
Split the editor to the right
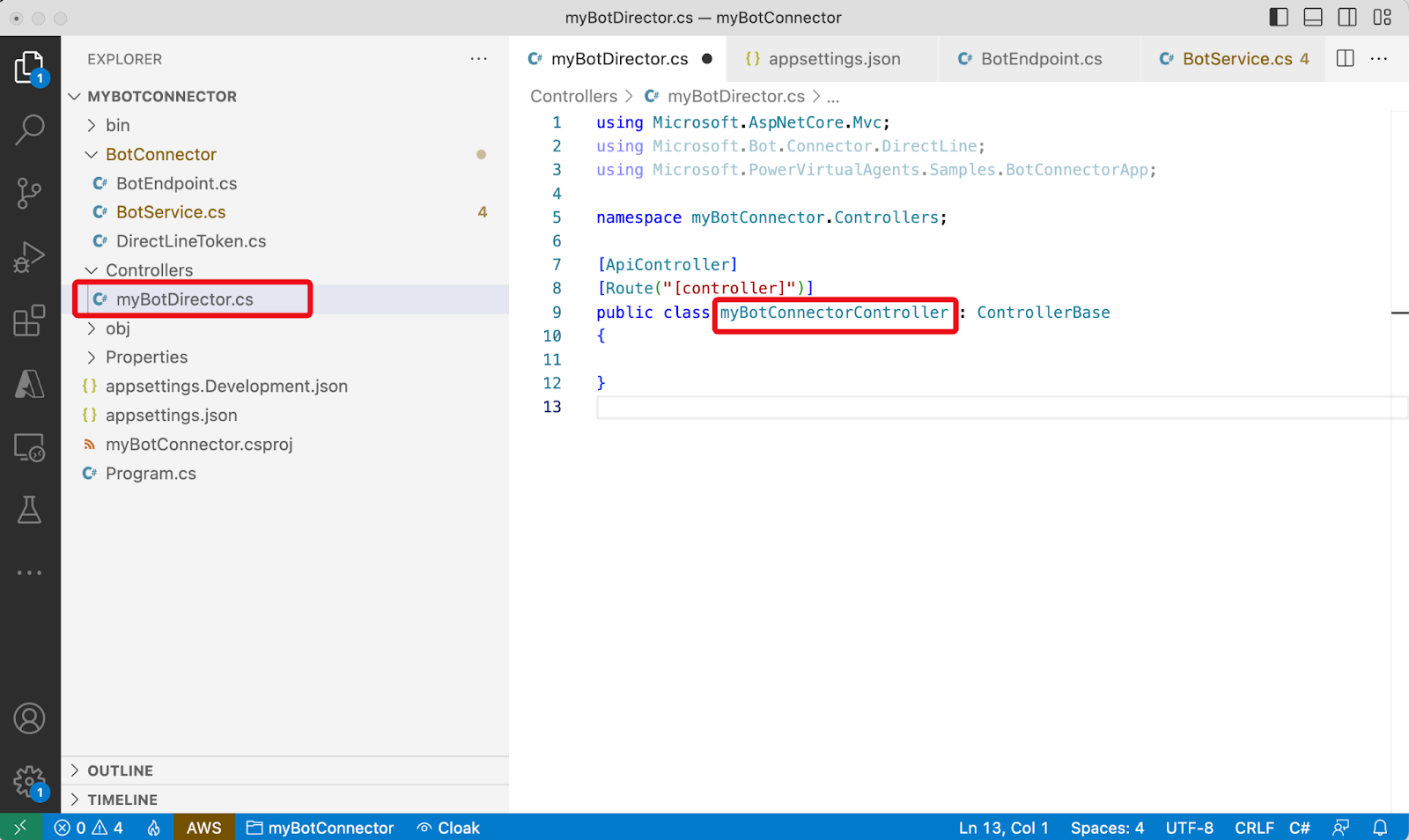[1345, 59]
